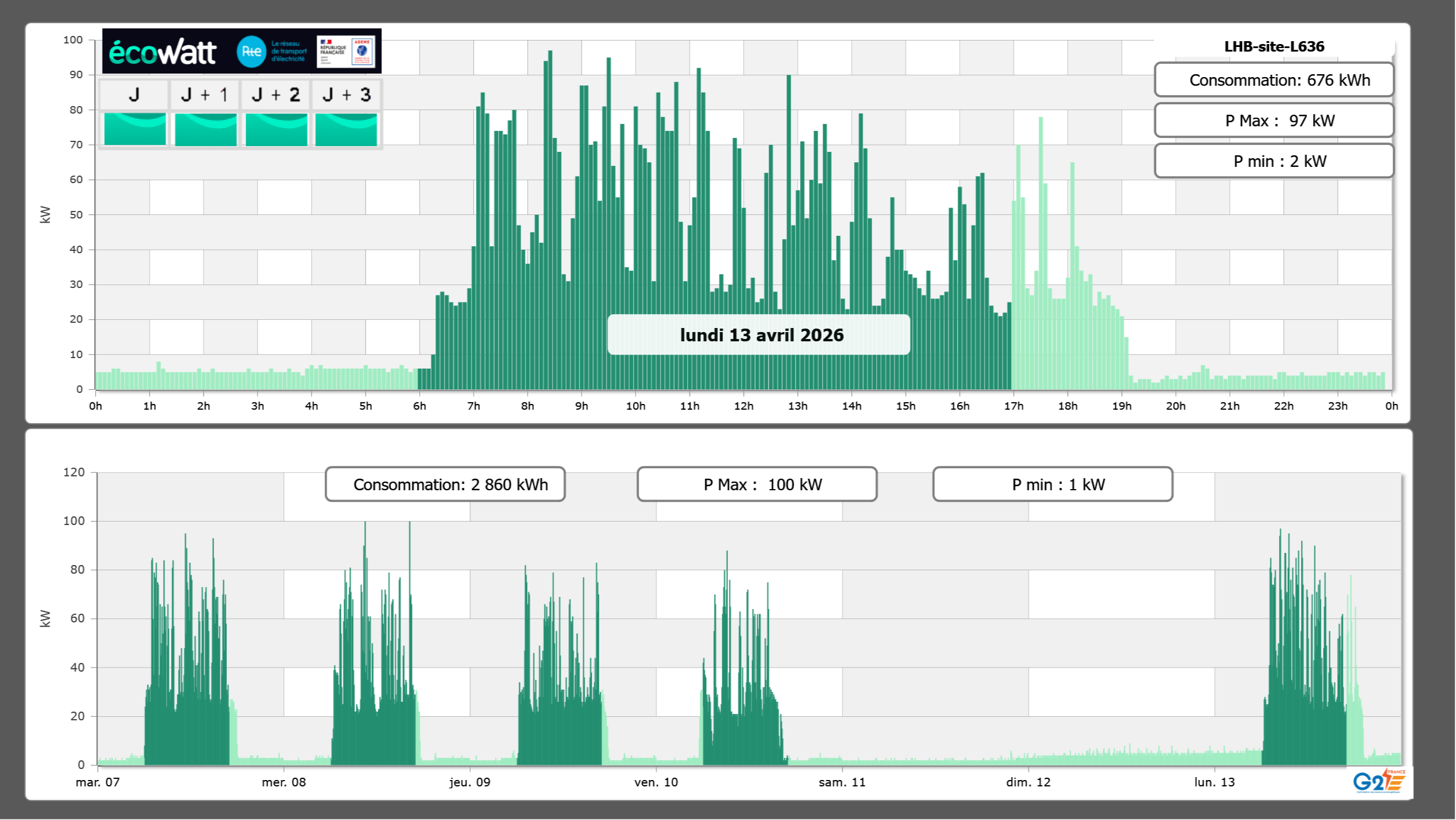Click the RTE round blue logo
This screenshot has height=820, width=1456.
point(251,52)
